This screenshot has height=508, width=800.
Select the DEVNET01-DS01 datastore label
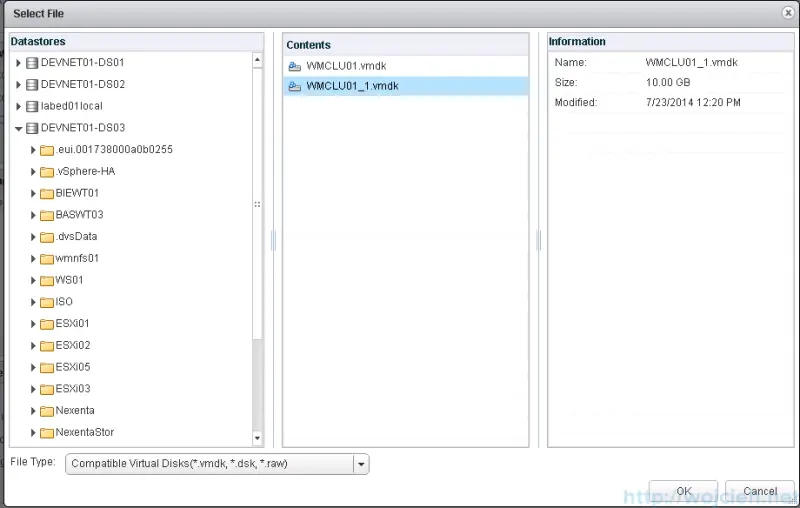[82, 63]
